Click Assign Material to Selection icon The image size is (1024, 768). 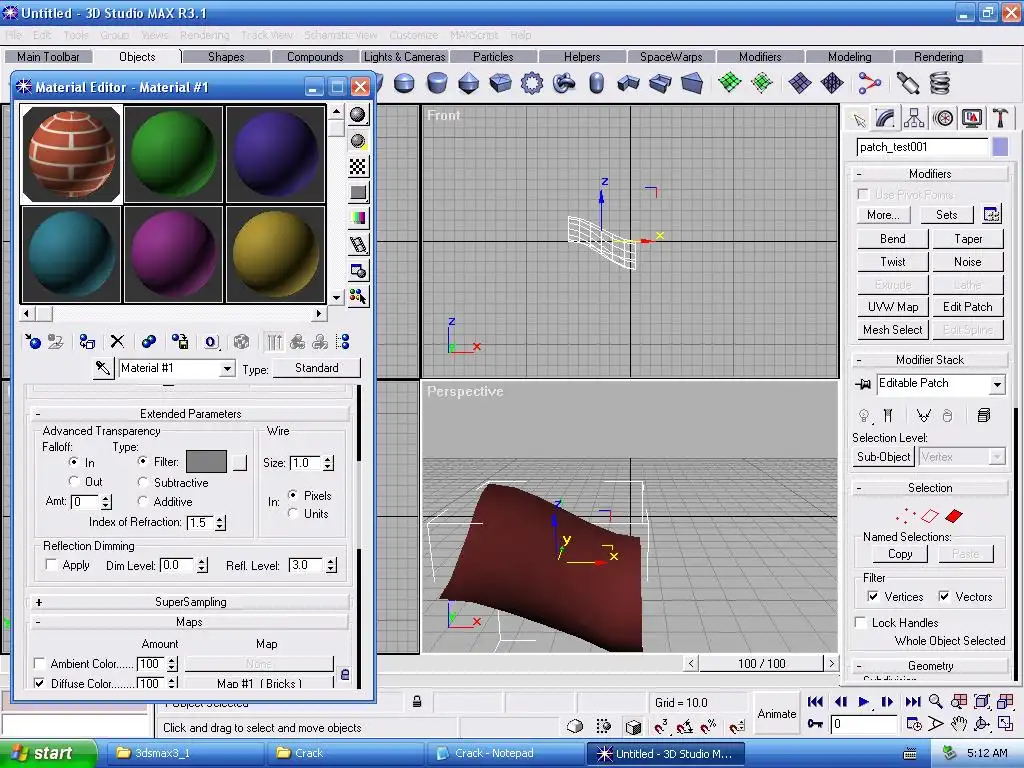point(87,342)
